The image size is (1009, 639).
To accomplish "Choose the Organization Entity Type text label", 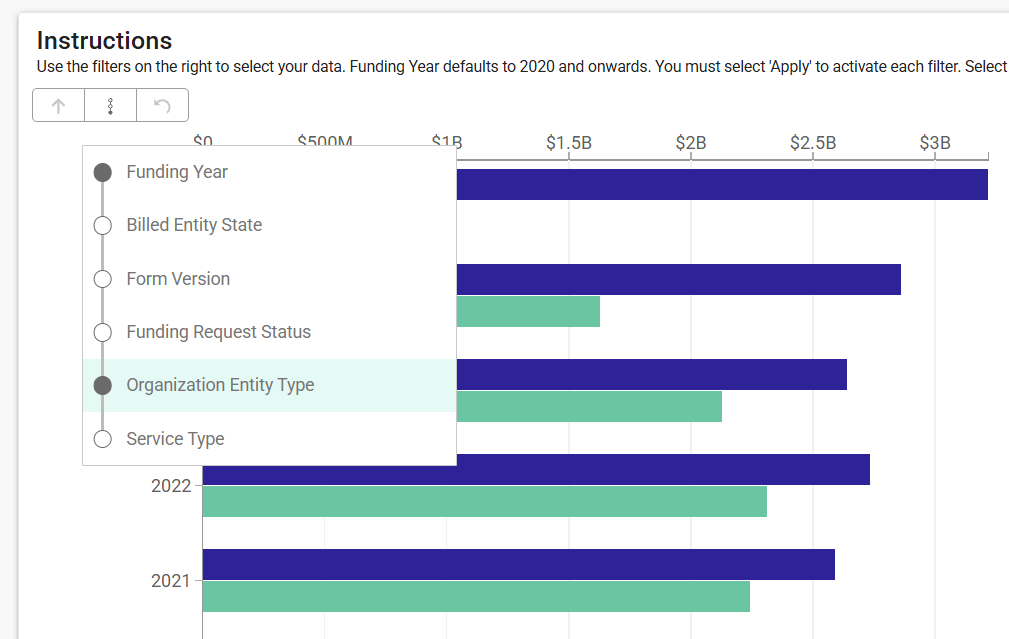I will coord(220,385).
